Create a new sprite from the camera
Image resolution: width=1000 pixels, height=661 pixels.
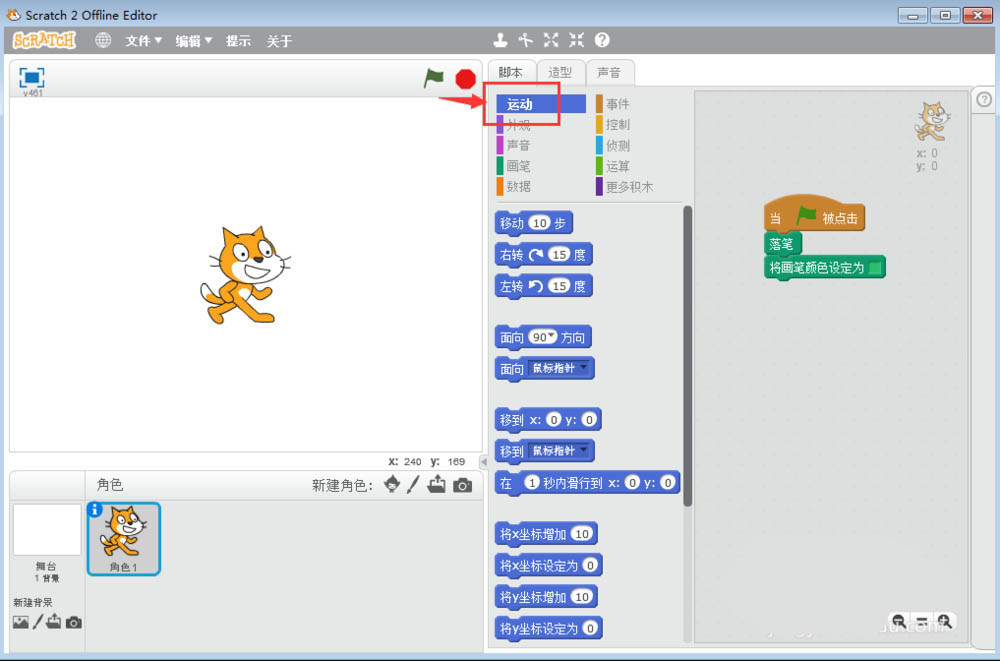pos(463,486)
